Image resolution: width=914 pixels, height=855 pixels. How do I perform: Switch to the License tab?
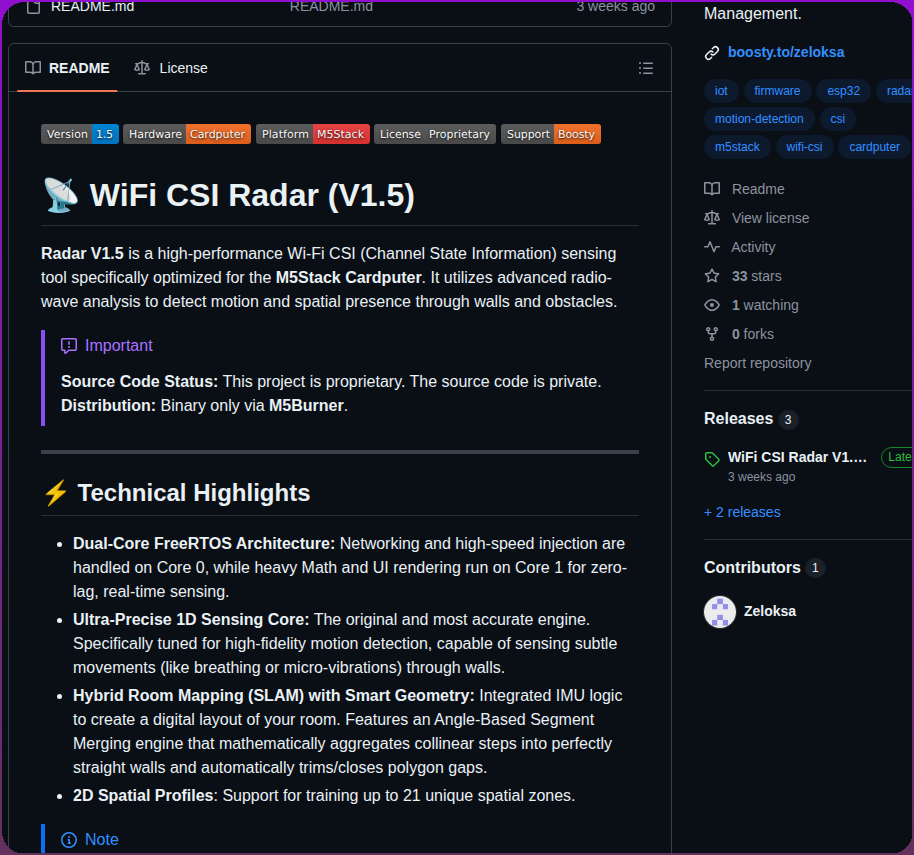click(x=171, y=68)
